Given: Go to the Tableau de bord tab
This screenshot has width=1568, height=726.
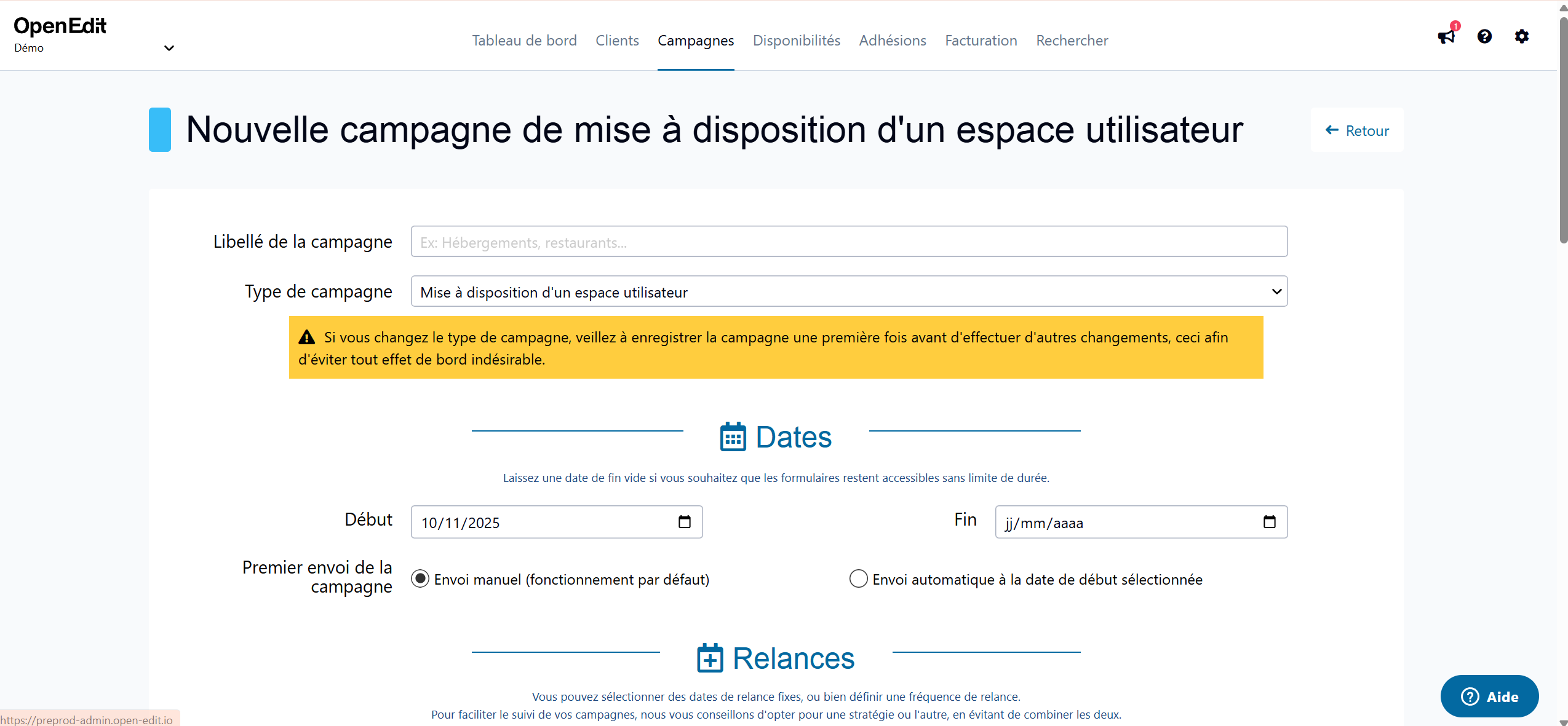Looking at the screenshot, I should tap(524, 41).
